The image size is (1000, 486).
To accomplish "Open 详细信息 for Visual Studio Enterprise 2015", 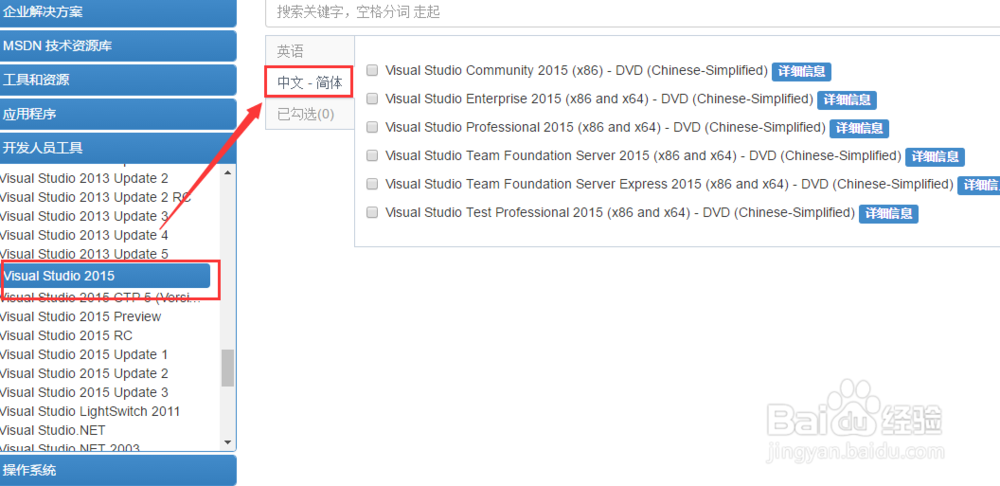I will tap(847, 100).
